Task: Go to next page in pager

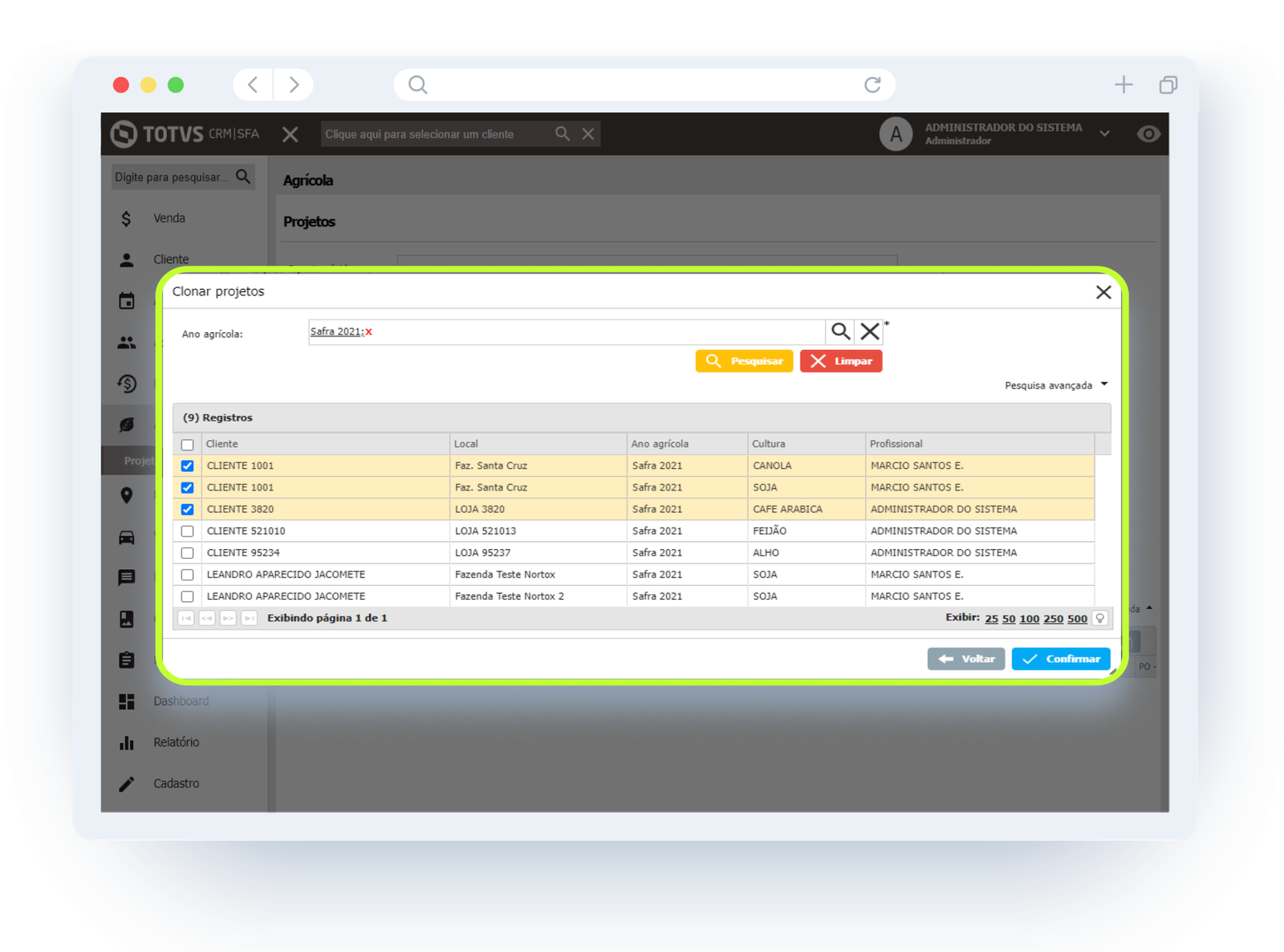Action: coord(228,618)
